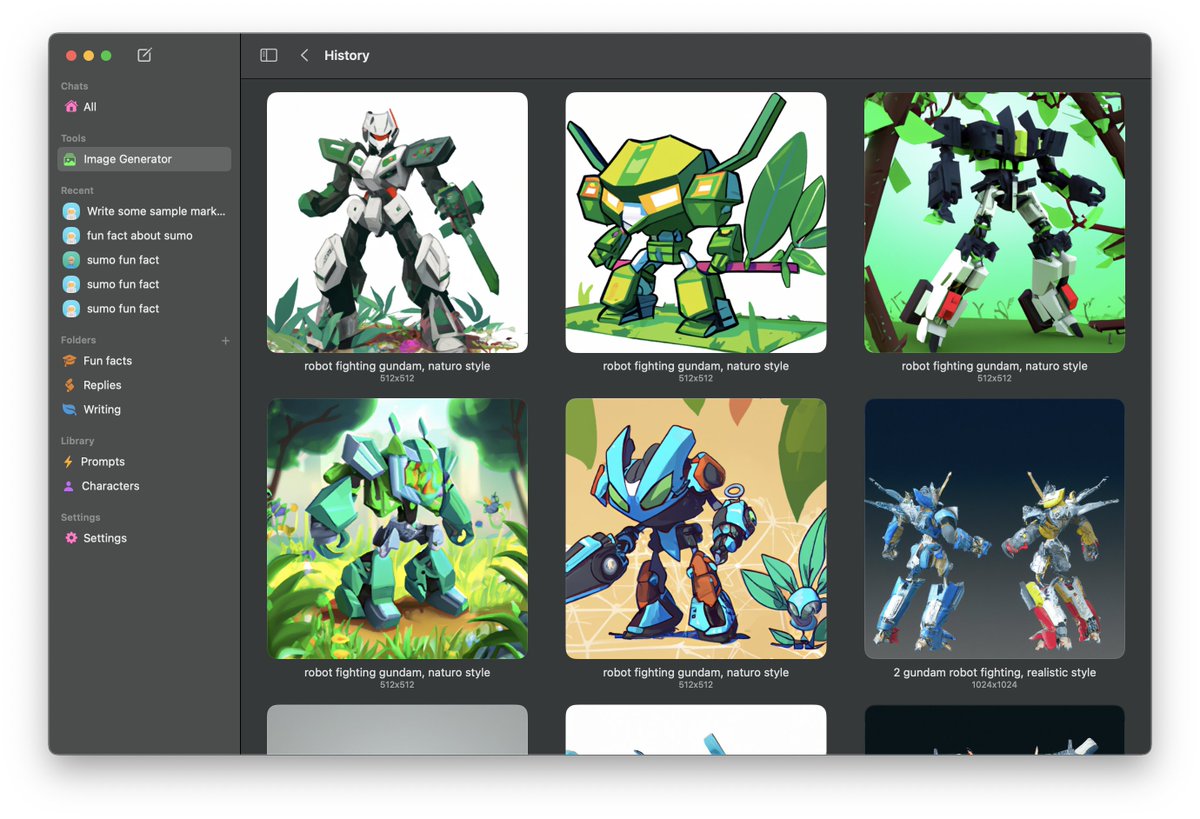1200x819 pixels.
Task: Add a new folder with plus button
Action: point(225,341)
